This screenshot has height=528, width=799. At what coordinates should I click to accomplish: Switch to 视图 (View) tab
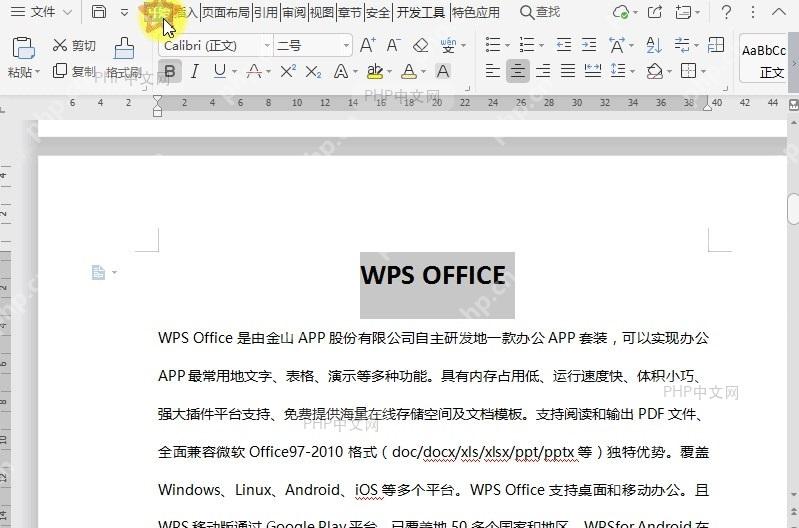click(322, 12)
